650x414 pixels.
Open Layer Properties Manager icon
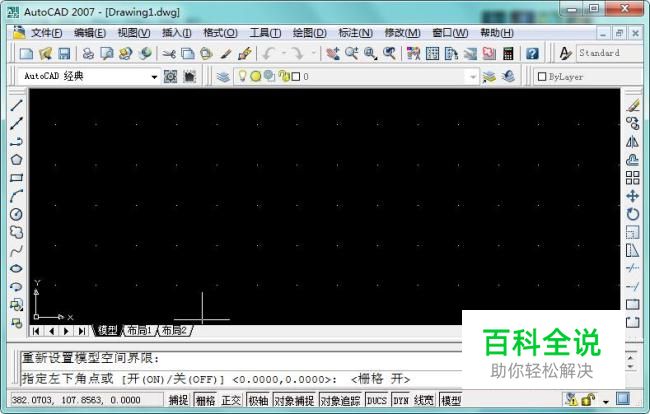pos(223,77)
